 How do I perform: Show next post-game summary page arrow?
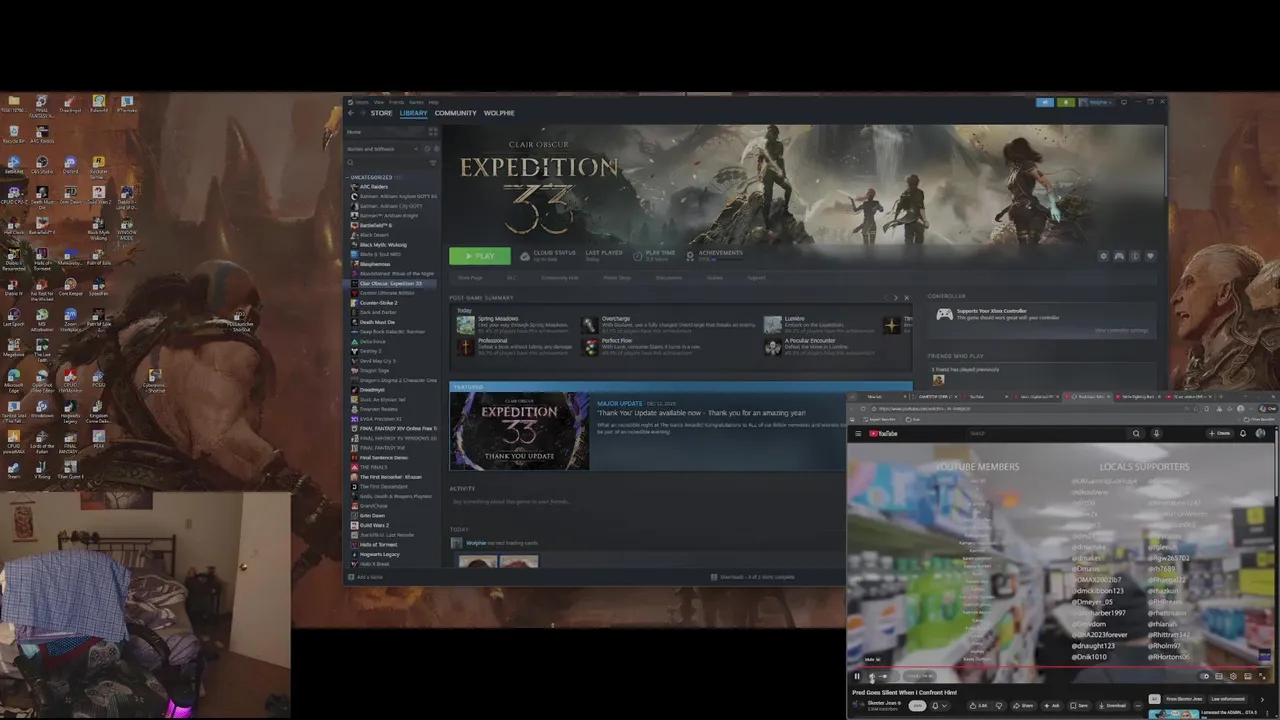[x=895, y=297]
